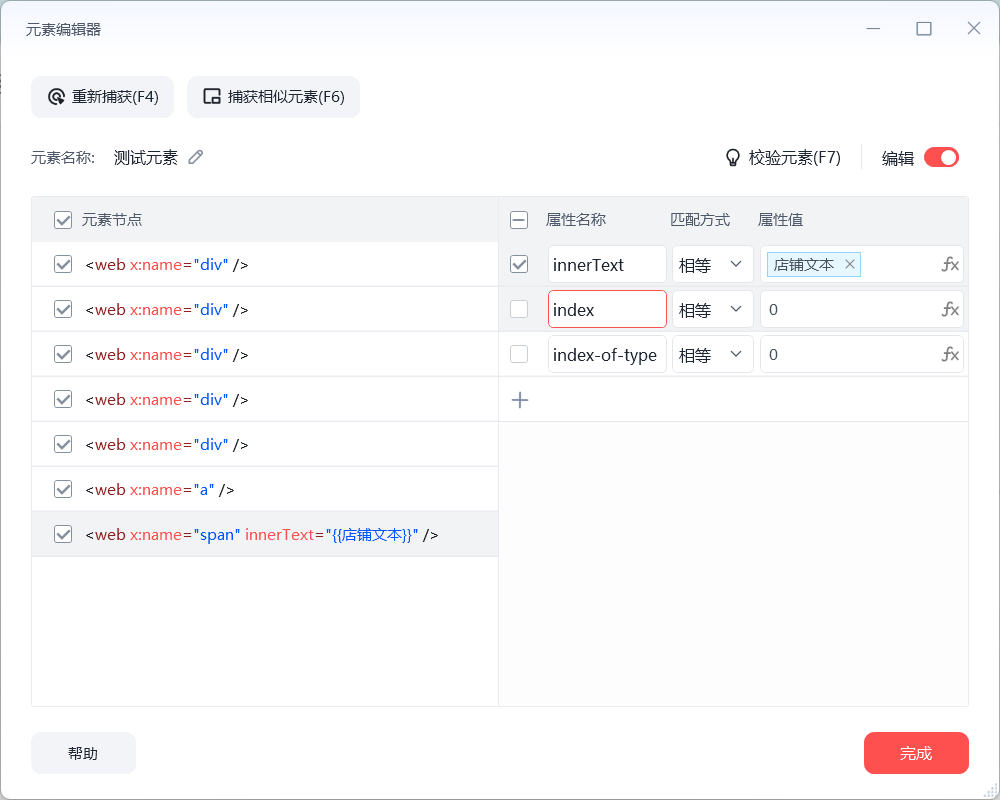Open the 相等 dropdown for index-of-type

713,355
